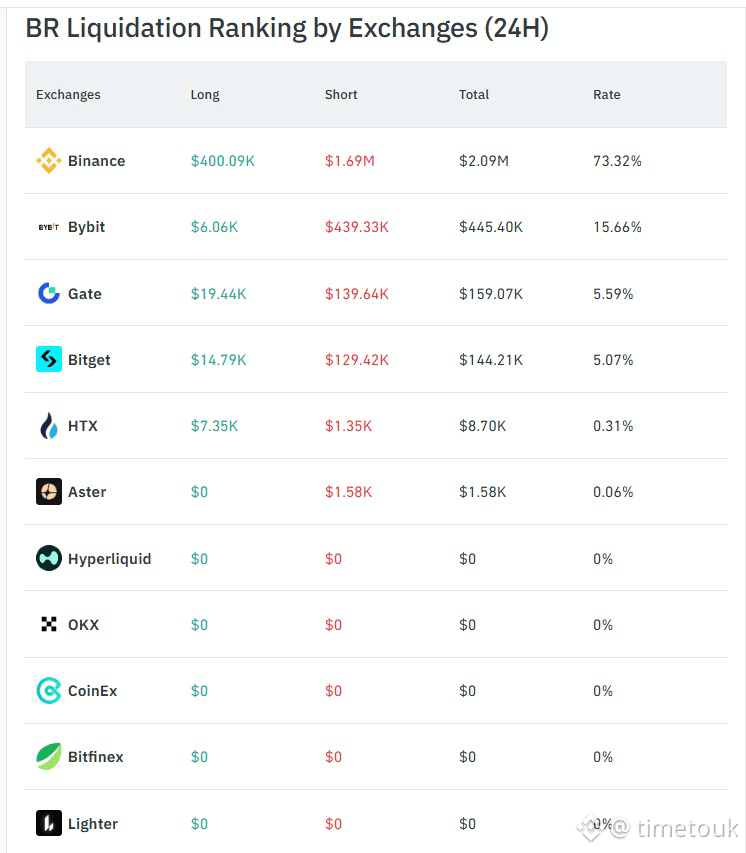Click the CoinEx logo icon

(x=48, y=690)
